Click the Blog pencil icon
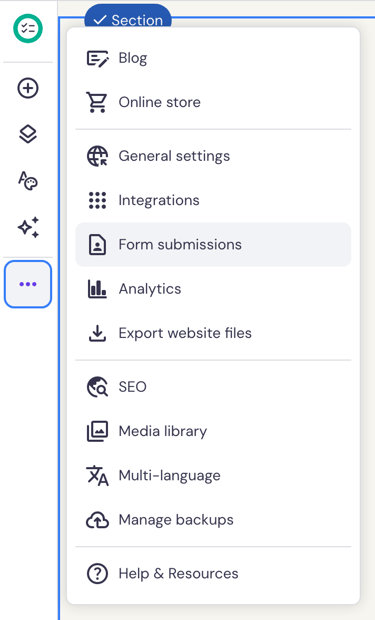This screenshot has width=375, height=620. point(97,59)
